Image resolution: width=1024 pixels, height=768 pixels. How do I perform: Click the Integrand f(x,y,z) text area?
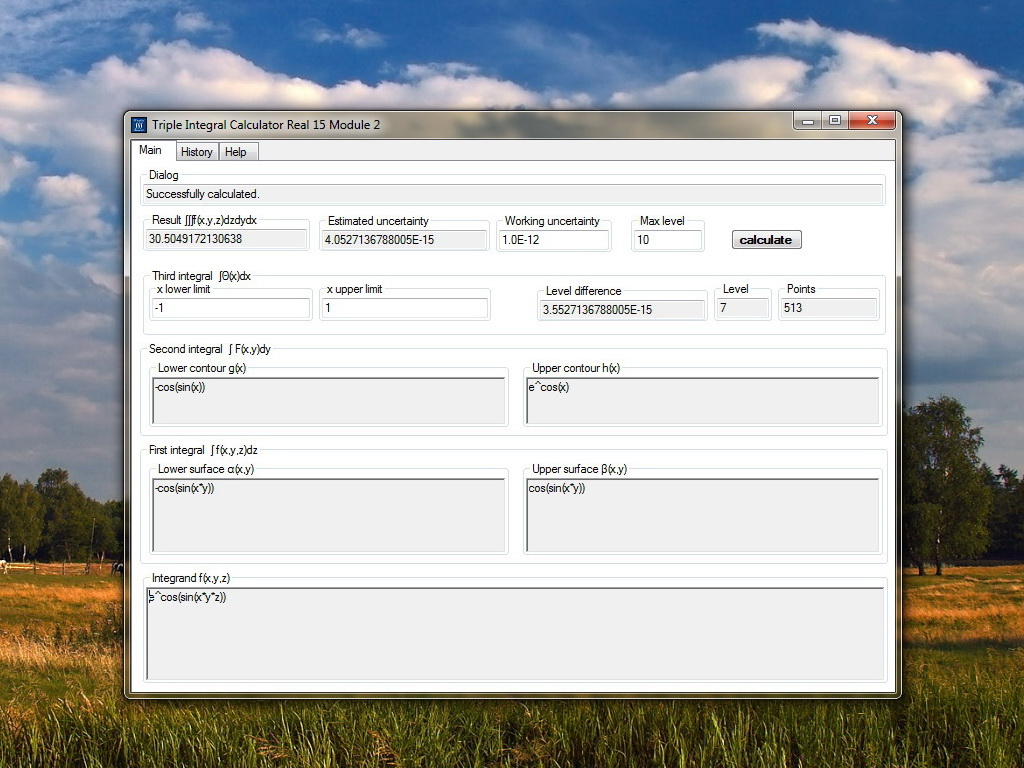tap(515, 633)
